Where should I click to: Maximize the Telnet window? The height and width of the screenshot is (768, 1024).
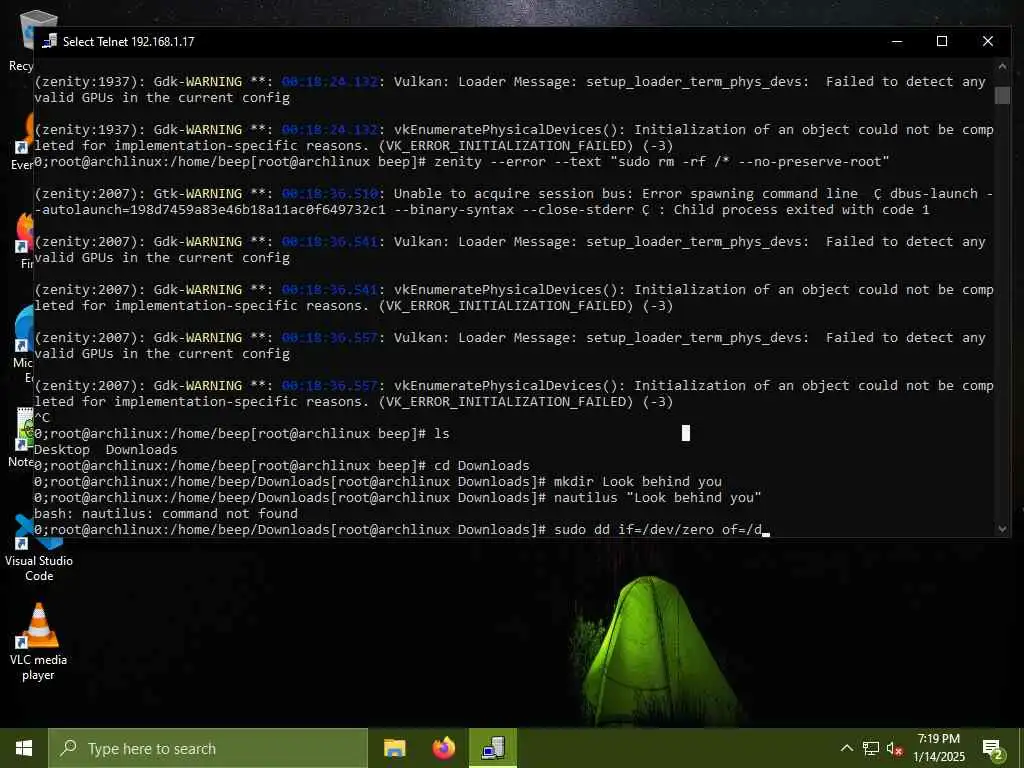[x=942, y=41]
